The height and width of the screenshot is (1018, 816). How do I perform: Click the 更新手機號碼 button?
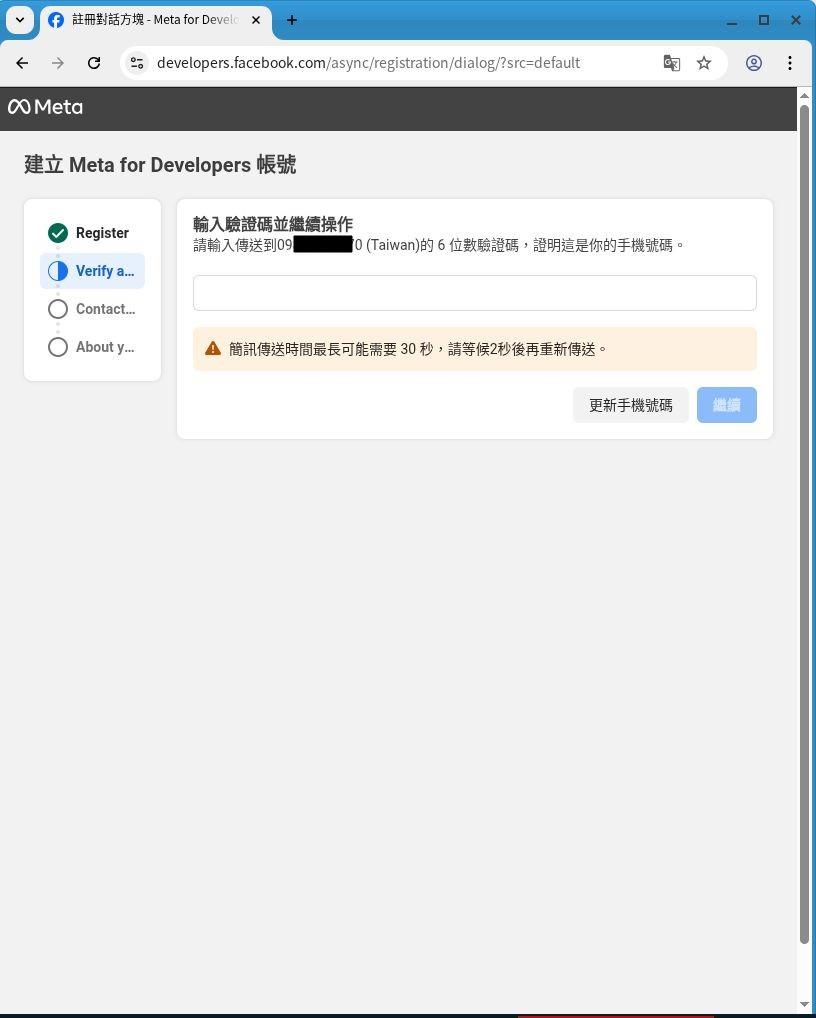[630, 405]
